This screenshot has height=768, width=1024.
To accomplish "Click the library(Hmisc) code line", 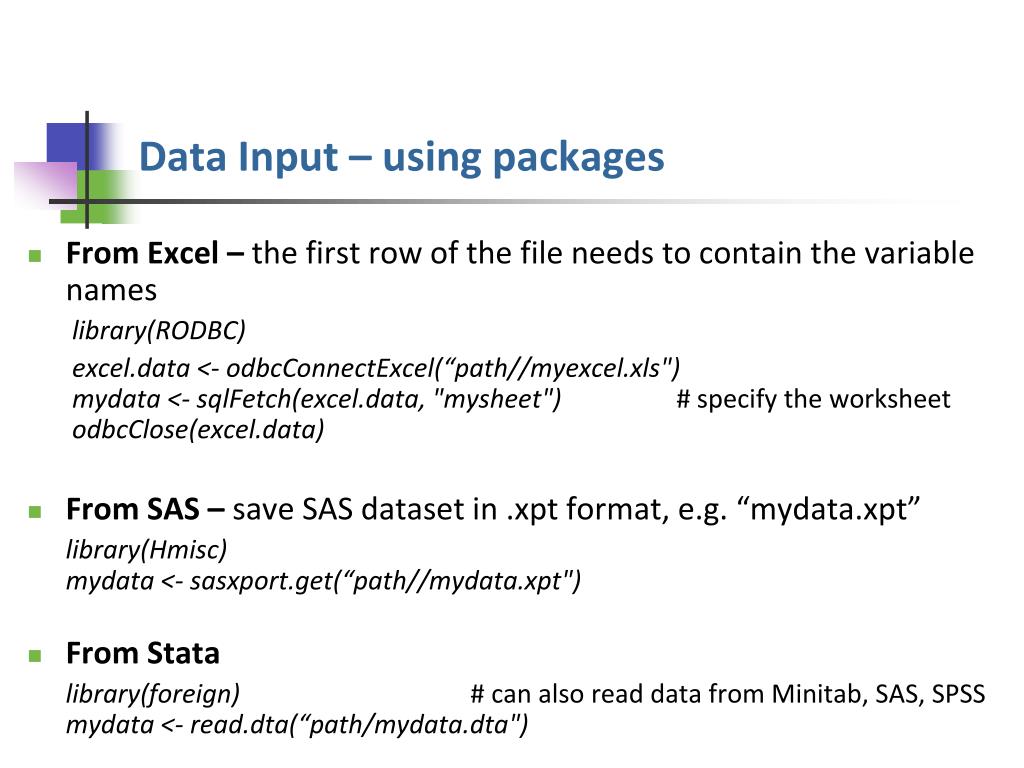I will pos(147,550).
